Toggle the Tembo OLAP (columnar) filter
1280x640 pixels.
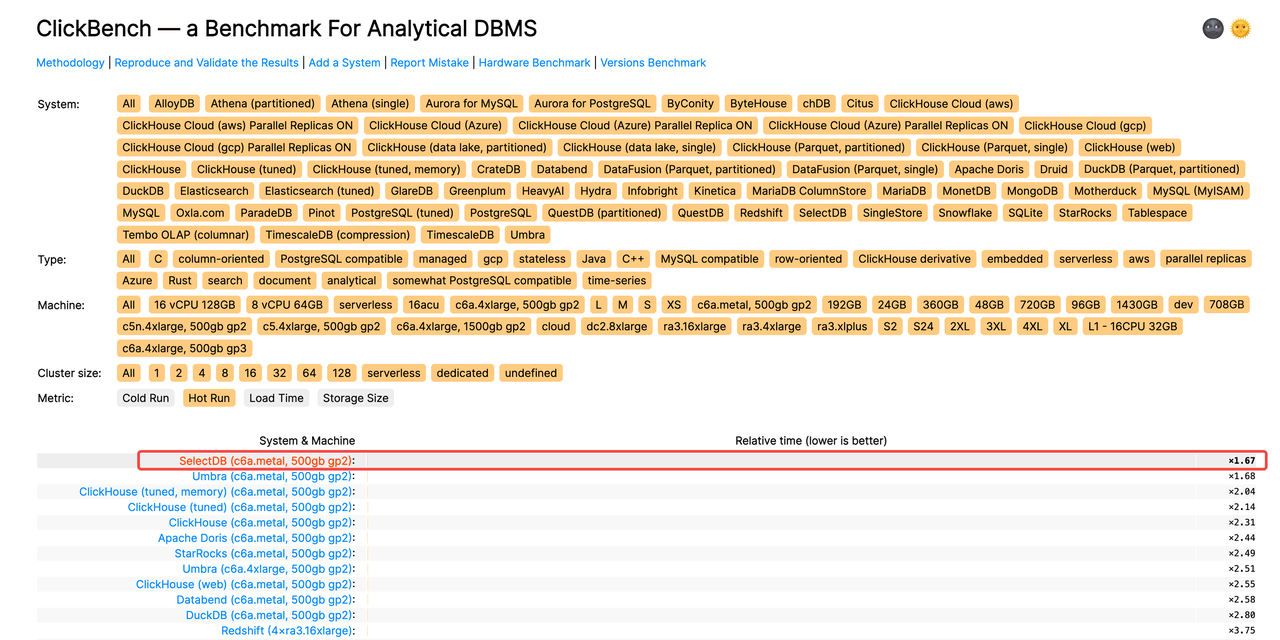coord(186,236)
